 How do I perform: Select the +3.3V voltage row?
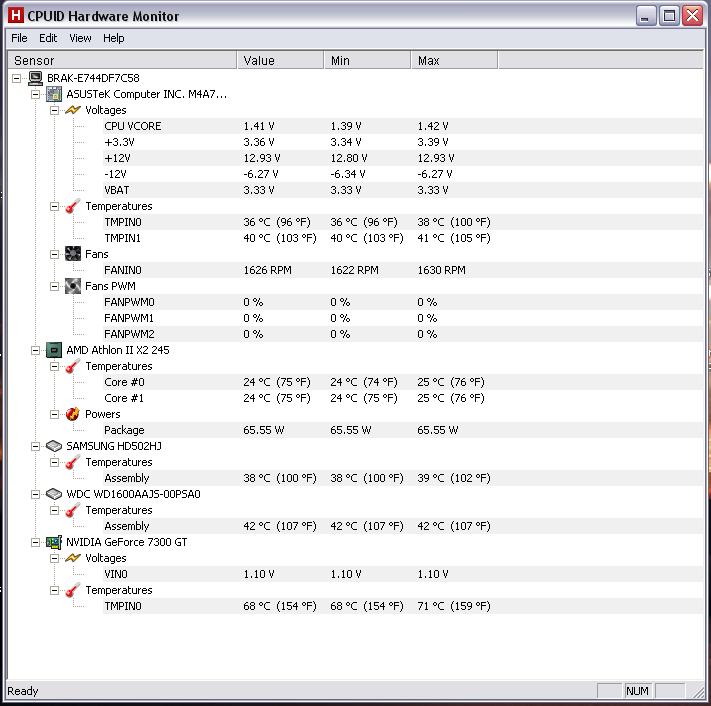click(x=403, y=142)
